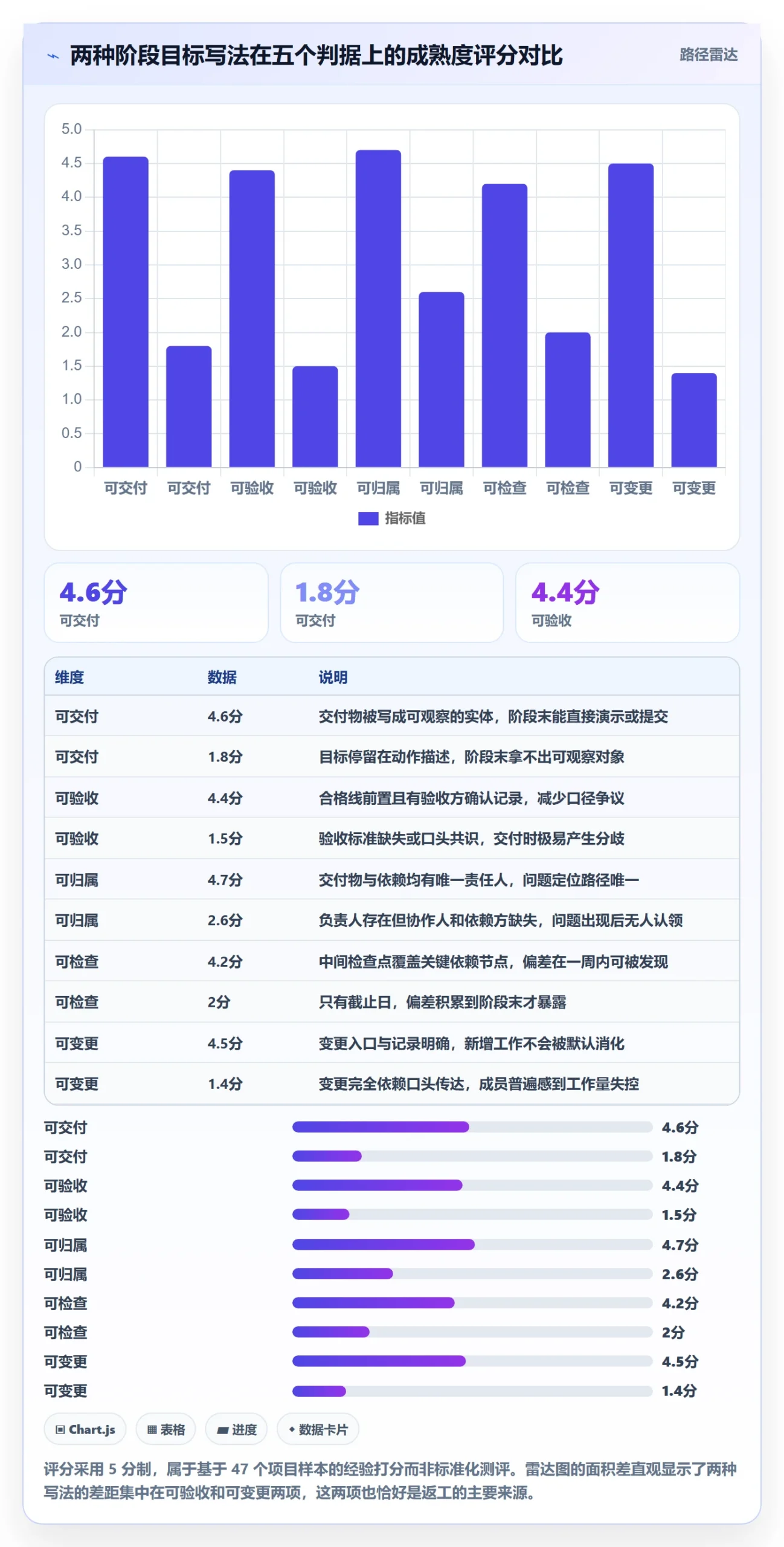
Task: Click the 指标值 legend label
Action: (405, 518)
